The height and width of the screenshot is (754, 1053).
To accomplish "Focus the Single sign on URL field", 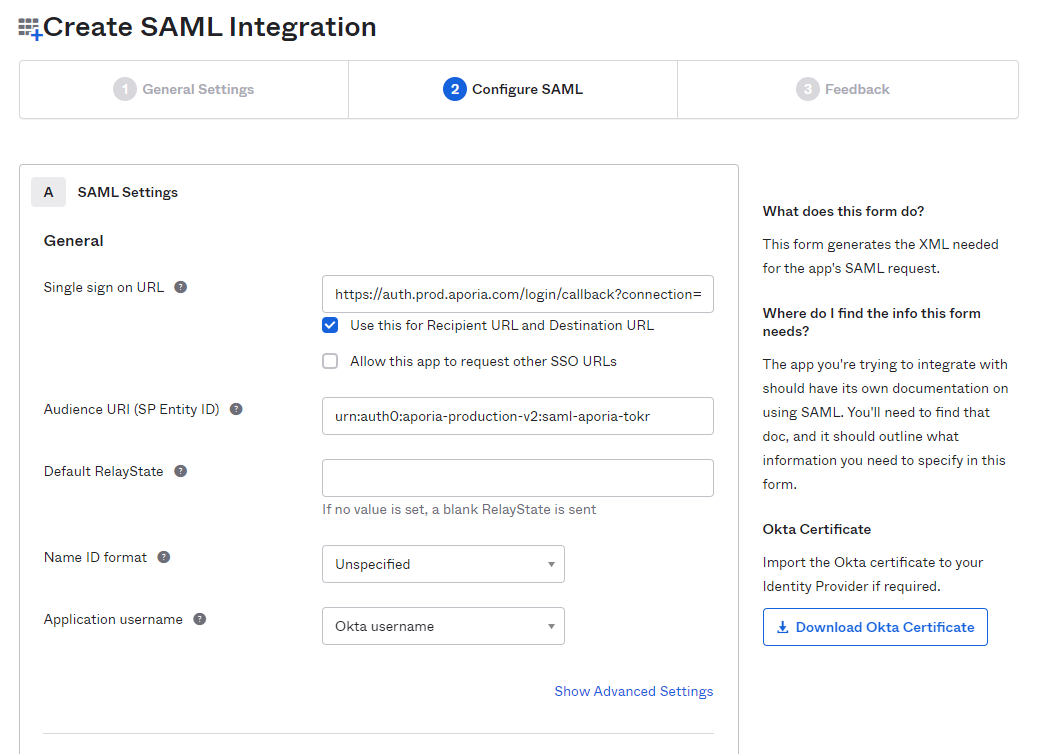I will pos(517,294).
